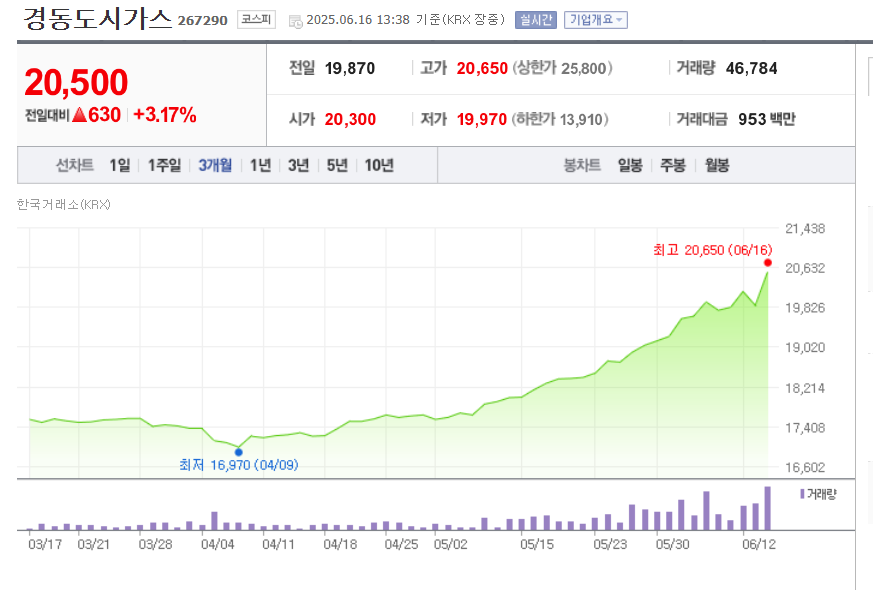Screen dimensions: 873x590
Task: Select the 3개월 line chart period
Action: click(x=215, y=165)
